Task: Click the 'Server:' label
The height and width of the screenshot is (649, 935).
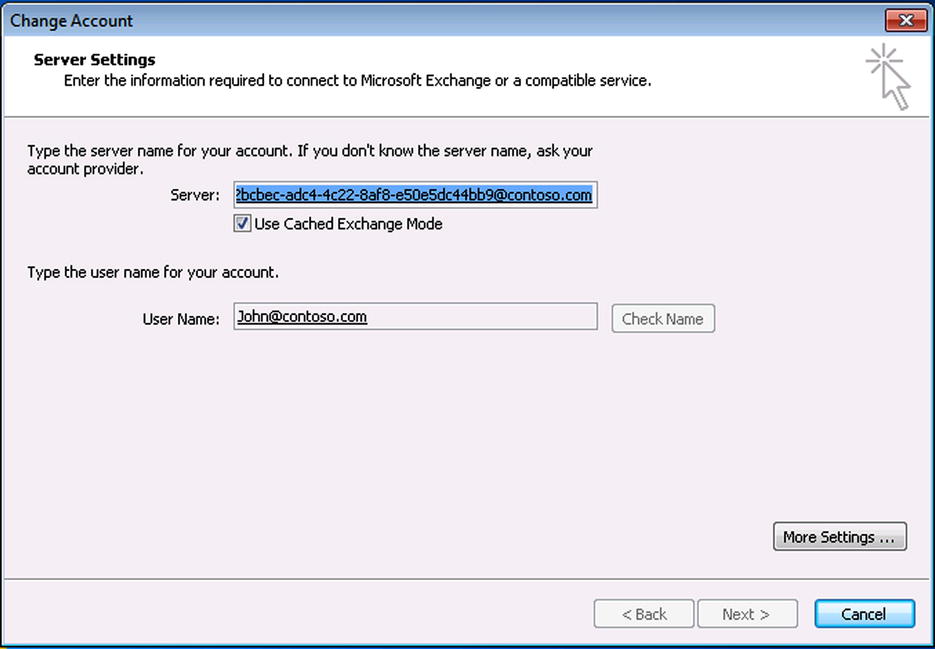Action: coord(195,195)
